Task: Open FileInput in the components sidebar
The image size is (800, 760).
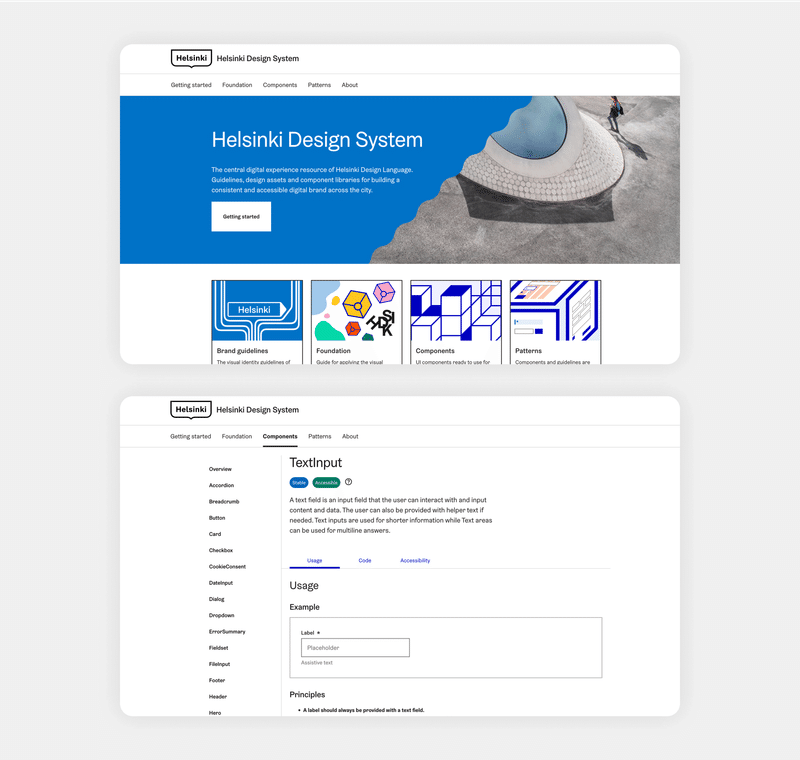Action: [x=219, y=665]
